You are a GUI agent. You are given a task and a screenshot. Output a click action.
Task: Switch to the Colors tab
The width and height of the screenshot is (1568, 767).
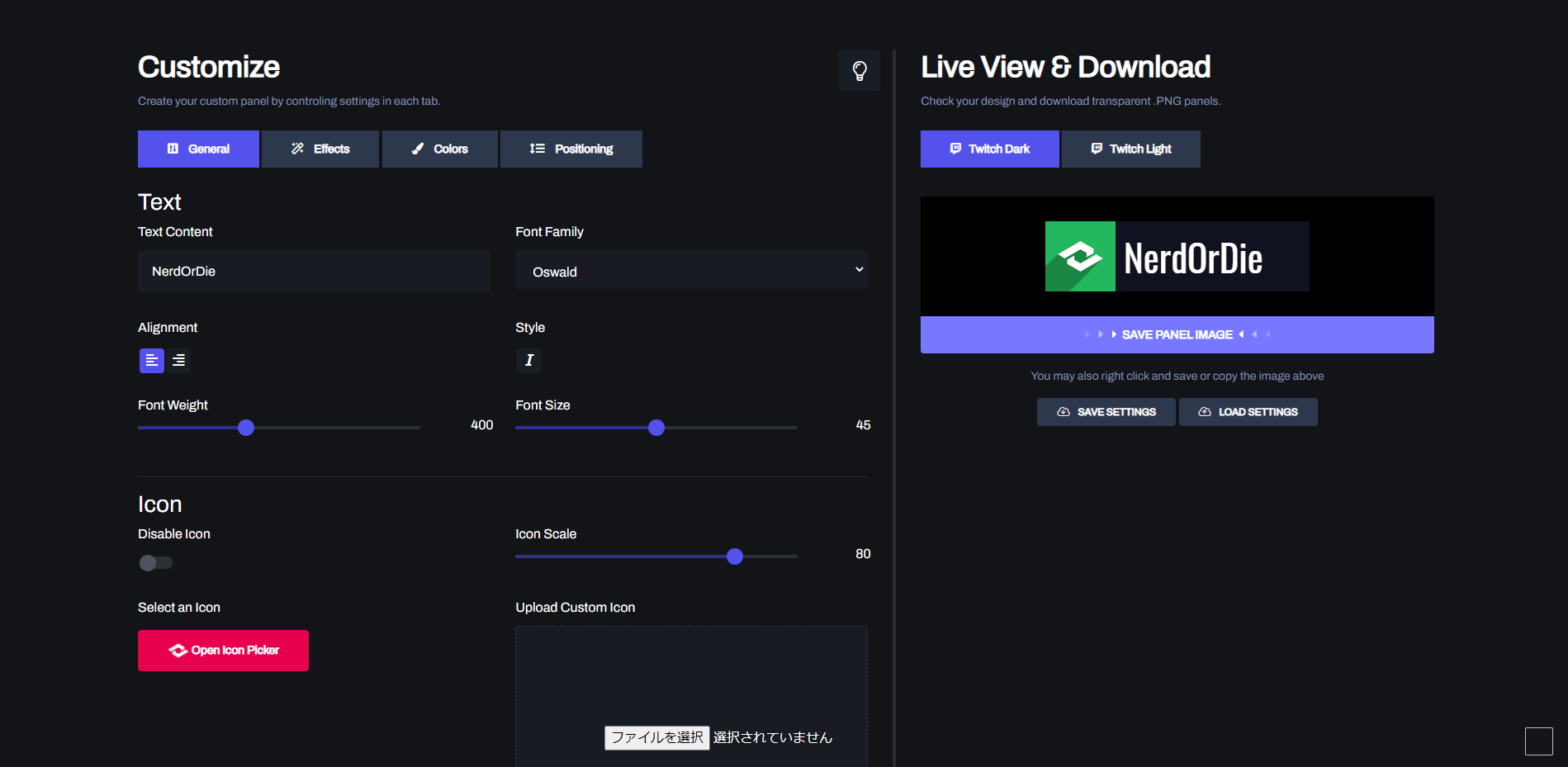click(440, 149)
